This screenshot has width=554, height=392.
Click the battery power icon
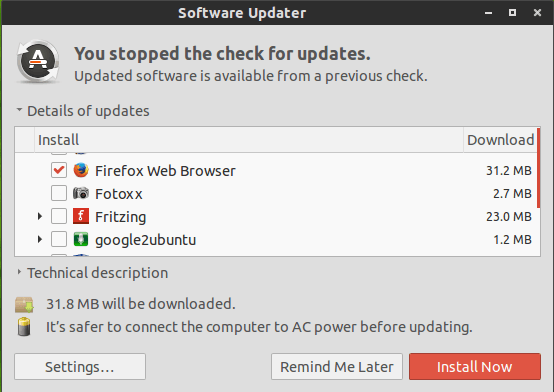pos(24,327)
